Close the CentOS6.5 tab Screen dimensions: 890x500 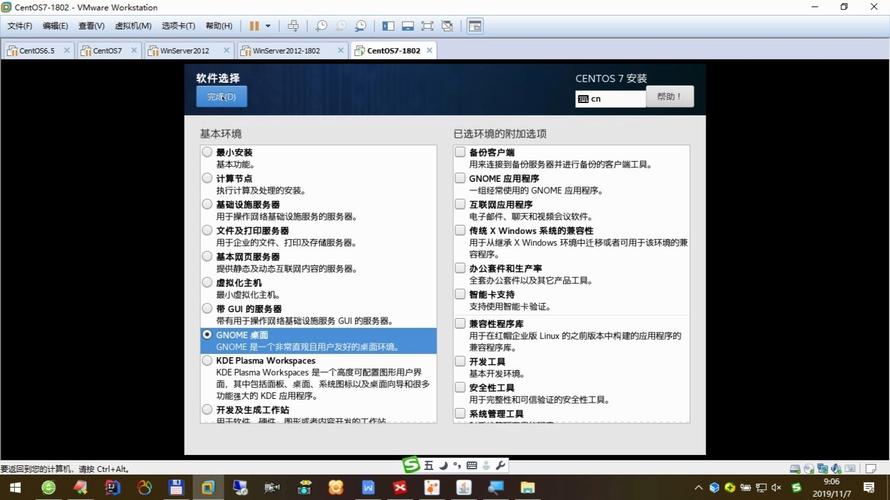pos(68,50)
